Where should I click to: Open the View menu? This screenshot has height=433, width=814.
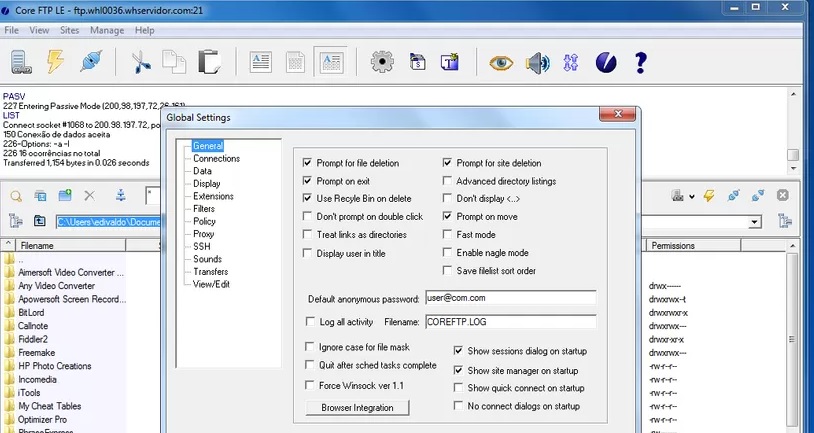39,30
